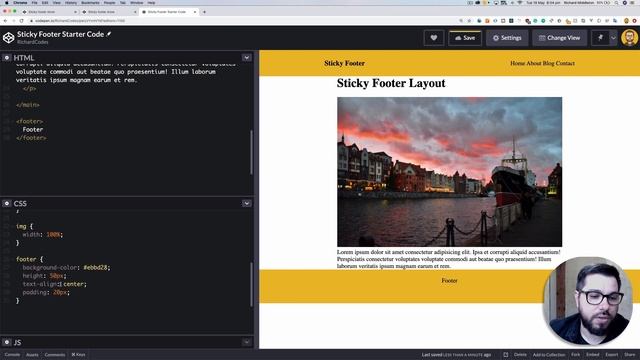The image size is (640, 360).
Task: Open the Change View menu
Action: (560, 38)
